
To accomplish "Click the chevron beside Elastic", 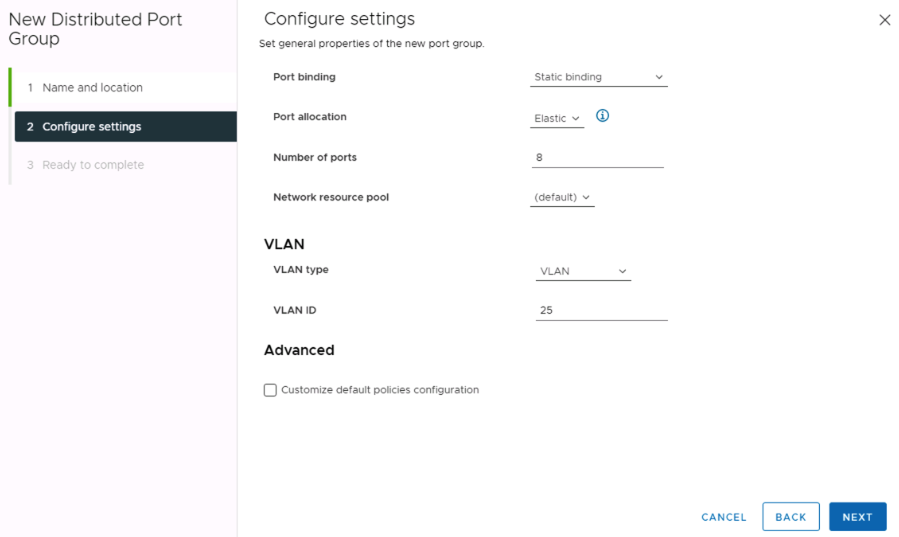I will 576,119.
